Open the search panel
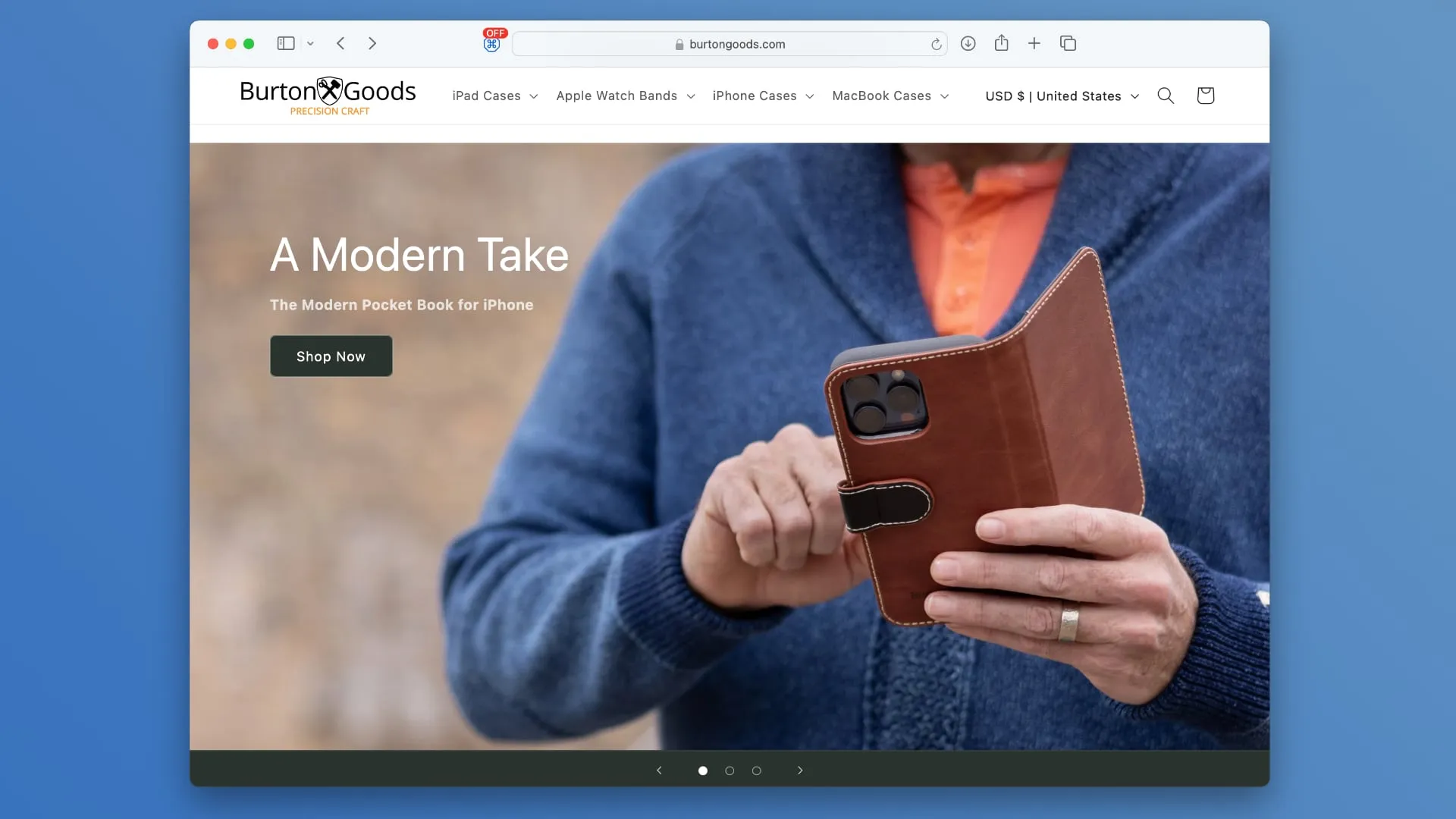Image resolution: width=1456 pixels, height=819 pixels. 1166,95
